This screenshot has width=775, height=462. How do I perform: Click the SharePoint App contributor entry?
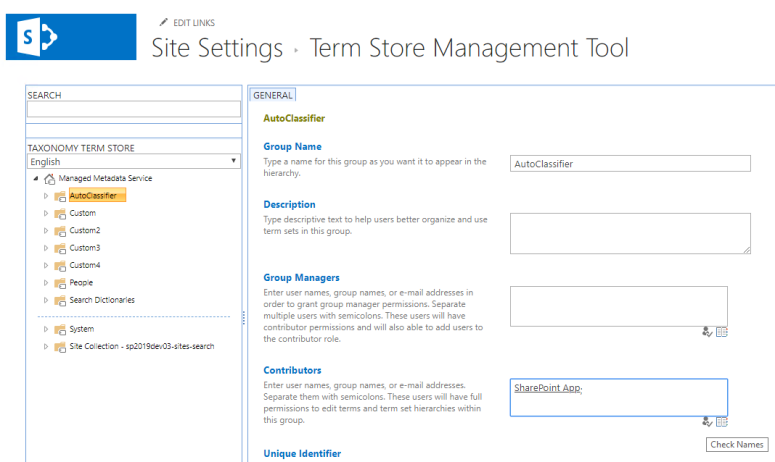click(x=547, y=388)
